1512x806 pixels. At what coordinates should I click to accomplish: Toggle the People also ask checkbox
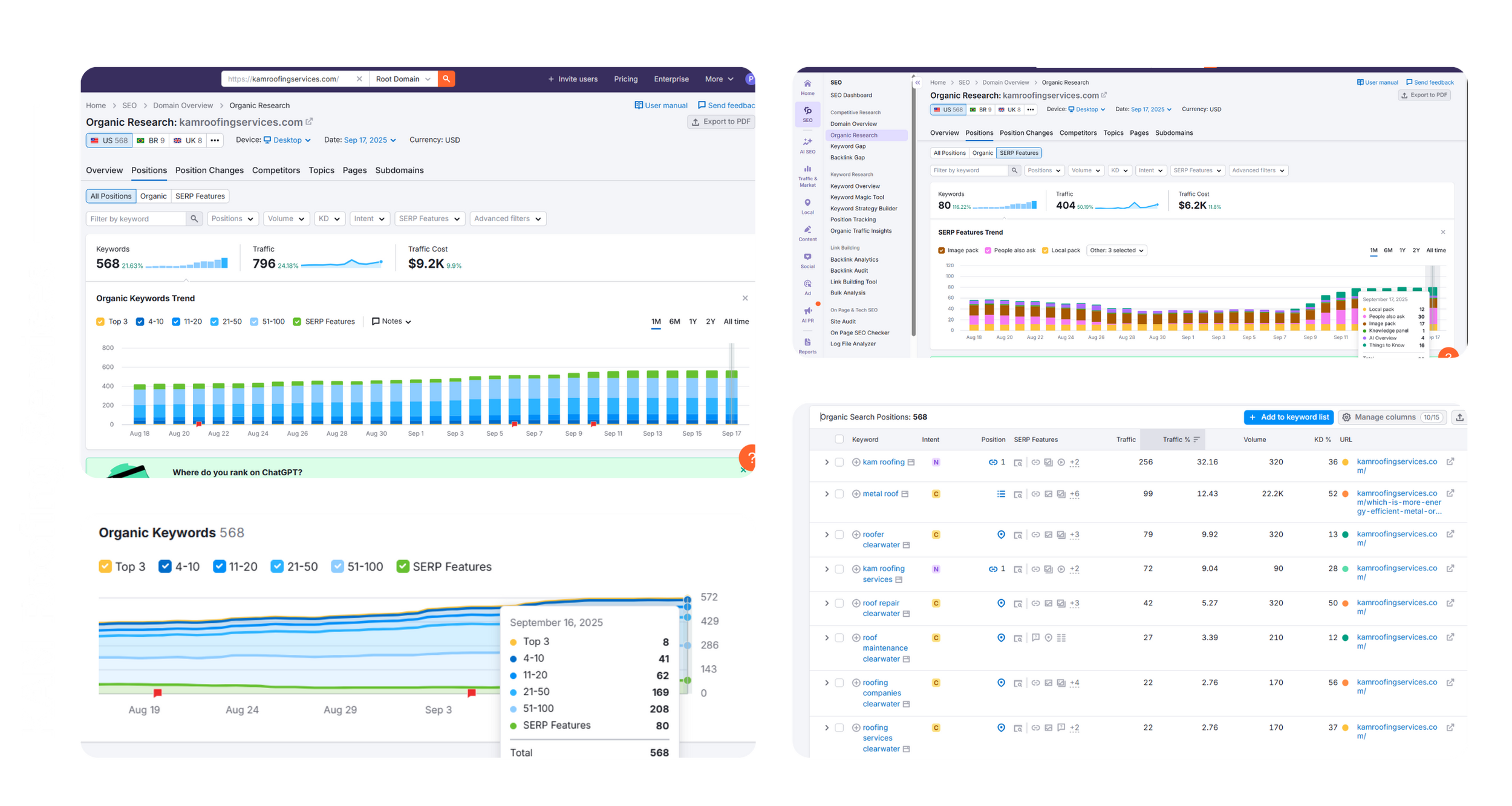tap(988, 250)
